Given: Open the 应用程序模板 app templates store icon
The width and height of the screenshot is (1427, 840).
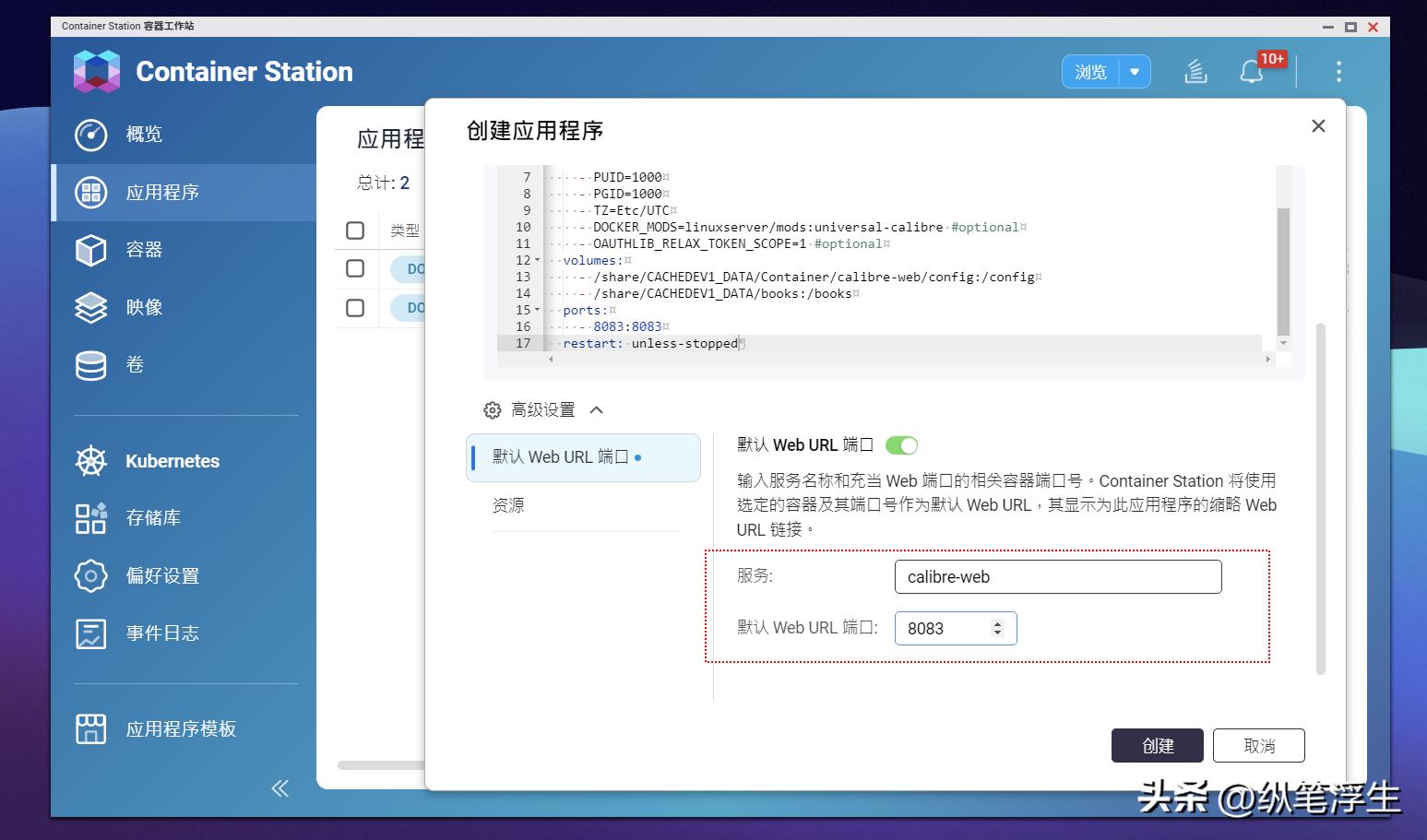Looking at the screenshot, I should [x=90, y=728].
